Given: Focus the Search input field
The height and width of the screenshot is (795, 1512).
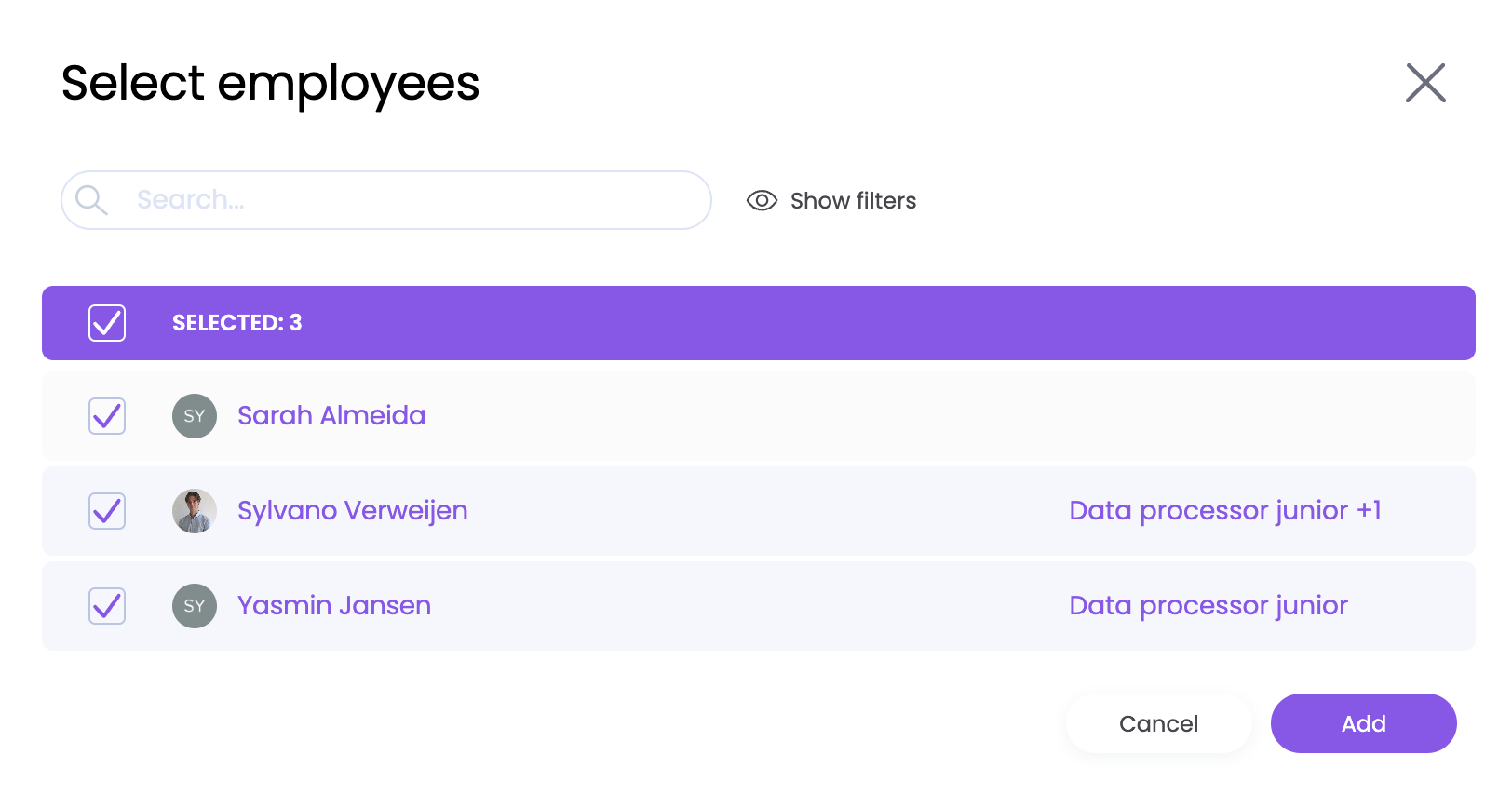Looking at the screenshot, I should 410,200.
